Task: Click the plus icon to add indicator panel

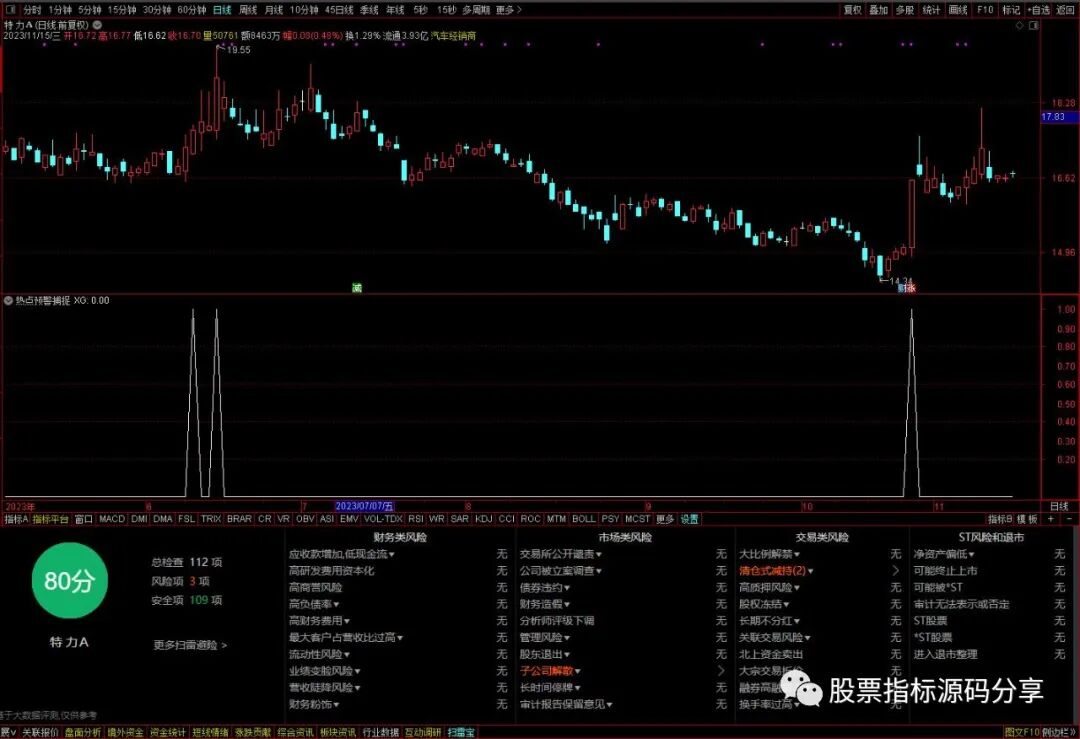Action: click(x=1051, y=519)
